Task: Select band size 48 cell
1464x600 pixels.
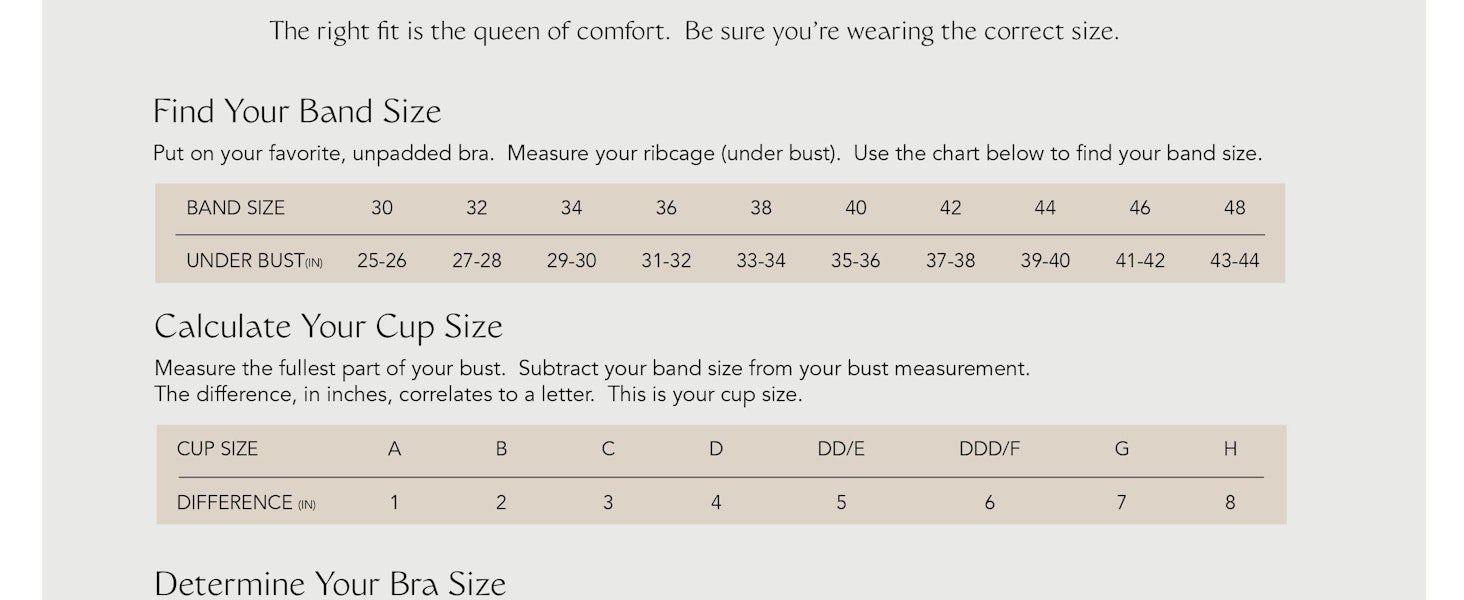Action: (1235, 208)
